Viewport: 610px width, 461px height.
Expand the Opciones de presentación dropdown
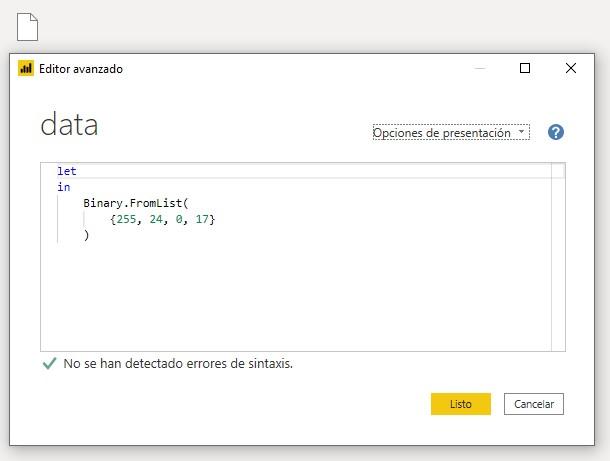450,132
